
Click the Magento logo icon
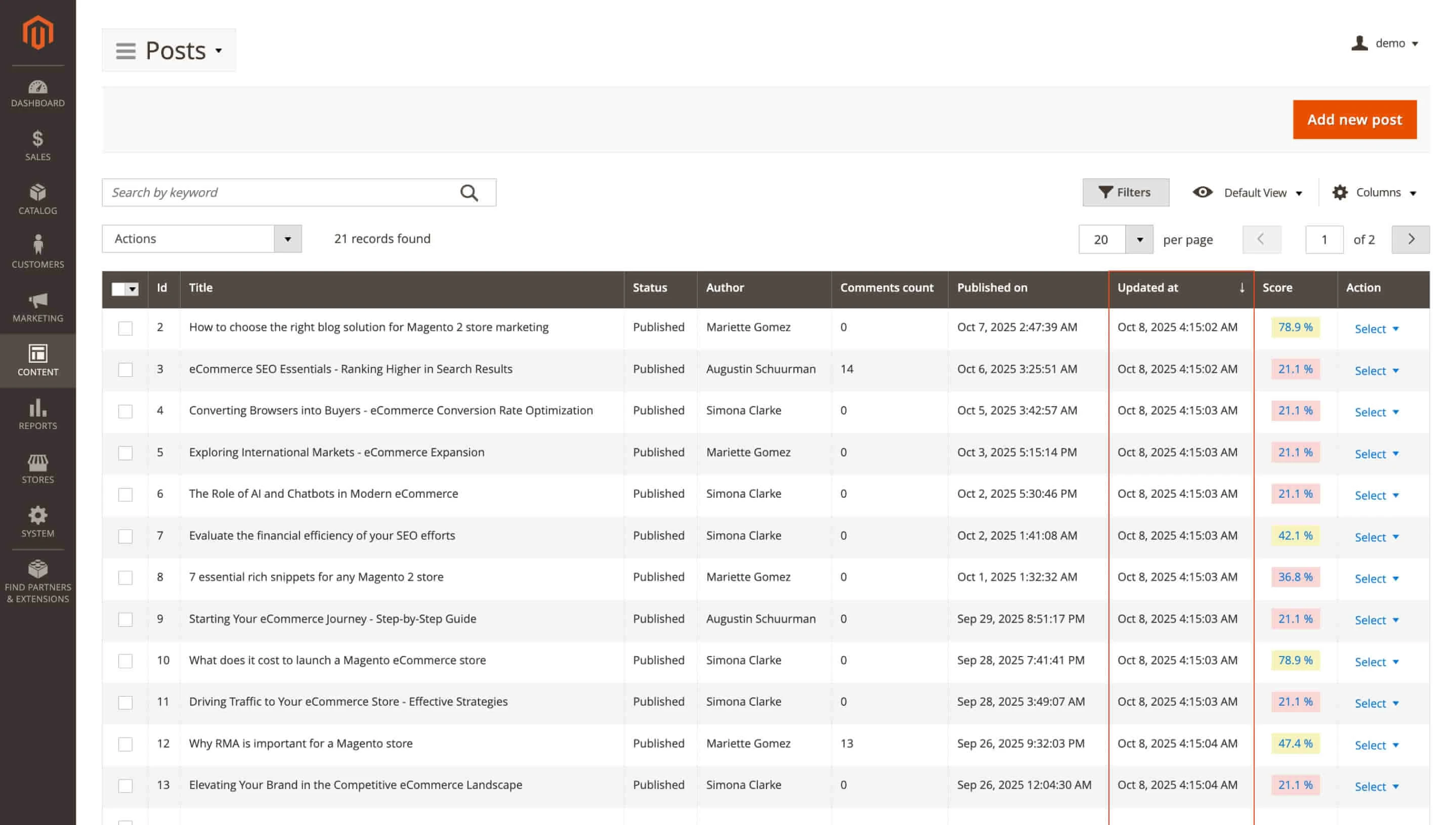click(x=37, y=33)
